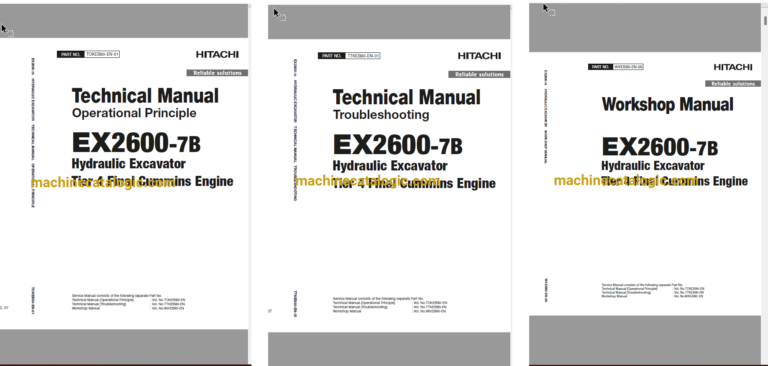Image resolution: width=768 pixels, height=366 pixels.
Task: Click the vertical scrollbar thumb at far right
Action: click(766, 20)
